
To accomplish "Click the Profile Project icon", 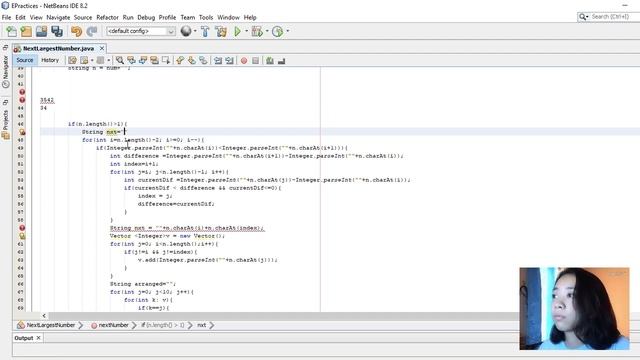I will click(278, 31).
